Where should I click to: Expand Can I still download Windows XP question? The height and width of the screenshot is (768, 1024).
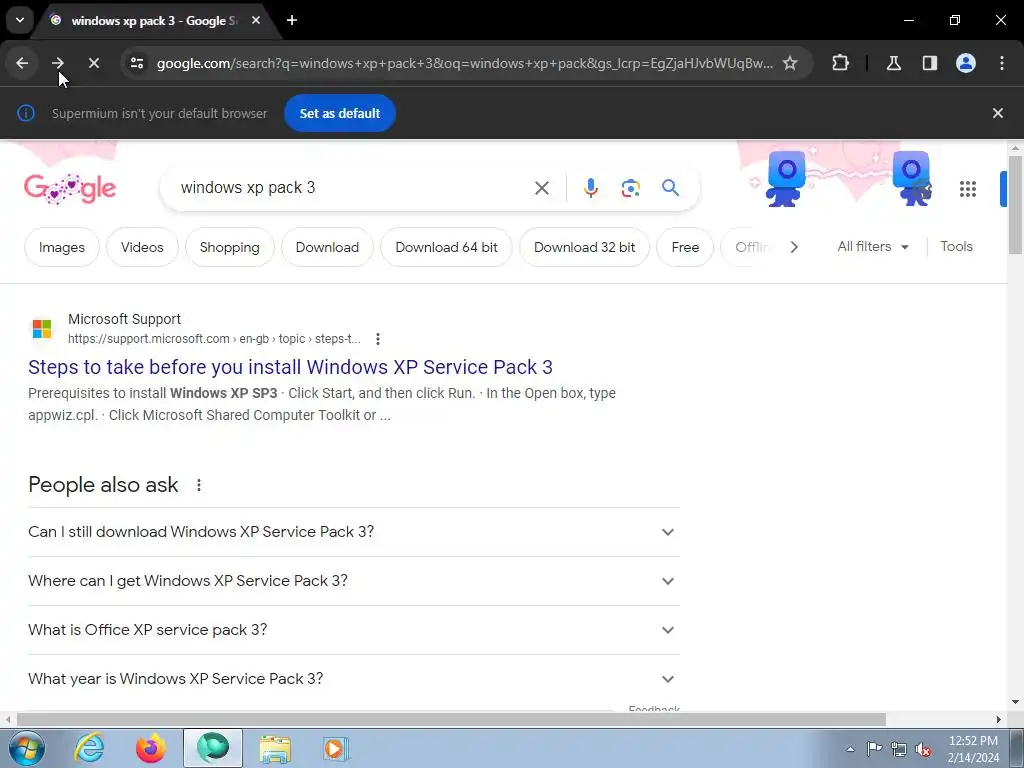click(x=354, y=532)
